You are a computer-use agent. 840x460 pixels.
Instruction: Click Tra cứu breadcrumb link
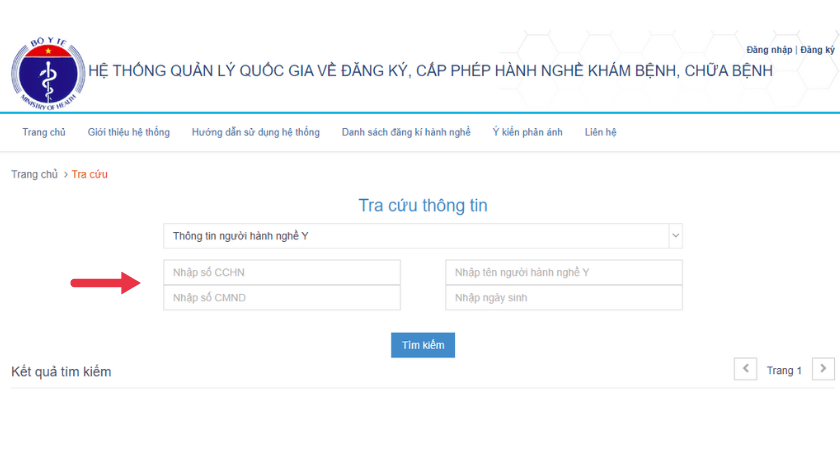pos(89,175)
